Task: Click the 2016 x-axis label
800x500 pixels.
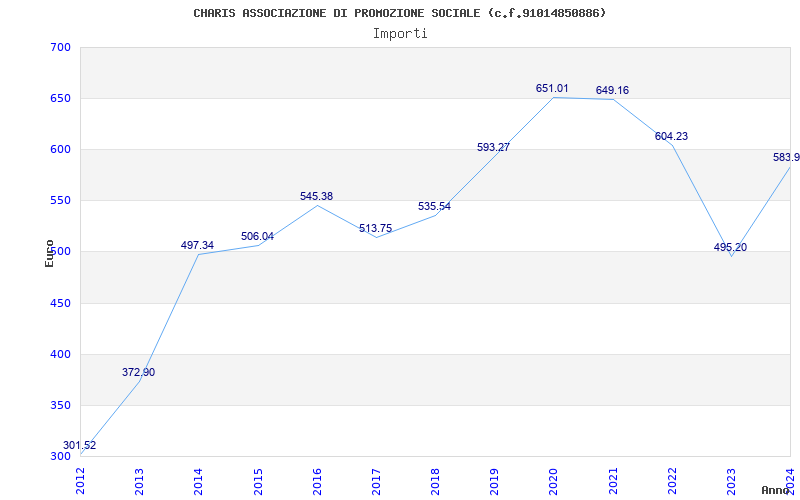Action: 317,481
